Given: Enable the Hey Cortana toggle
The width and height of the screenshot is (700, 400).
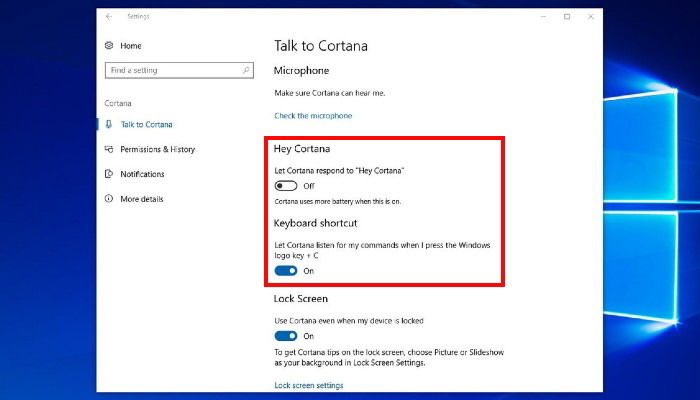Looking at the screenshot, I should (x=286, y=186).
